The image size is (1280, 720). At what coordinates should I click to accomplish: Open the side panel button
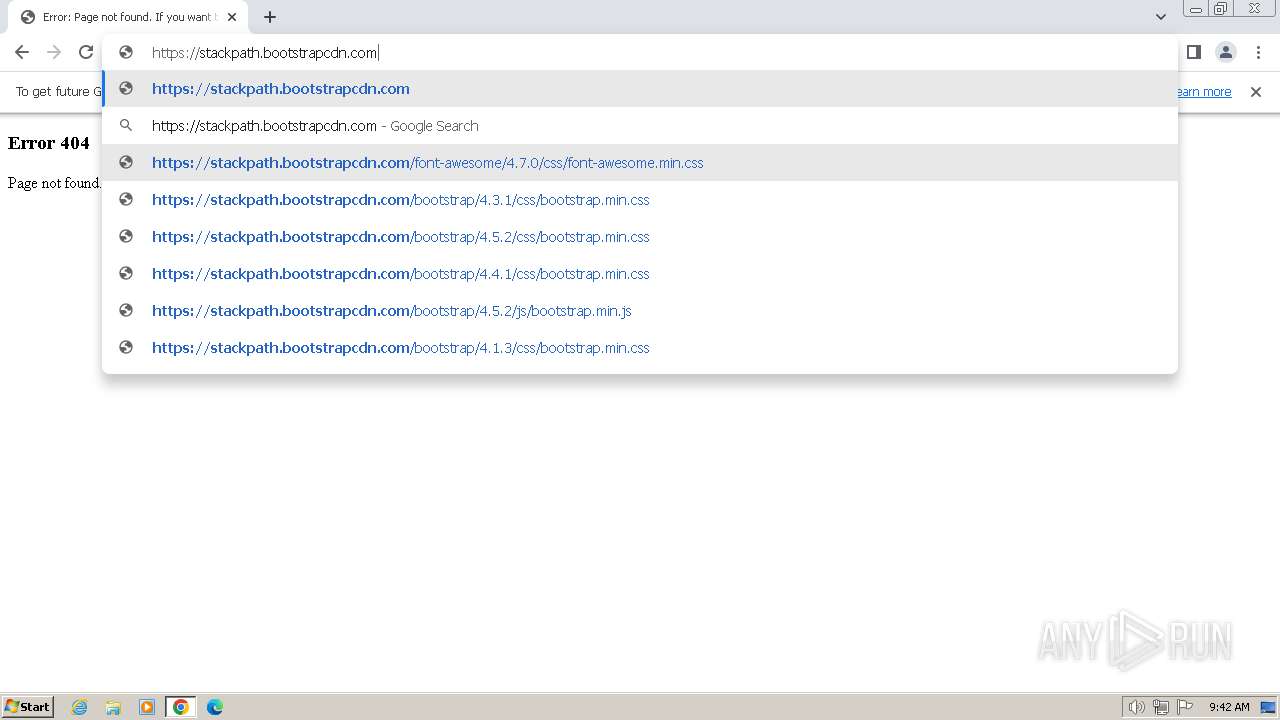1194,52
